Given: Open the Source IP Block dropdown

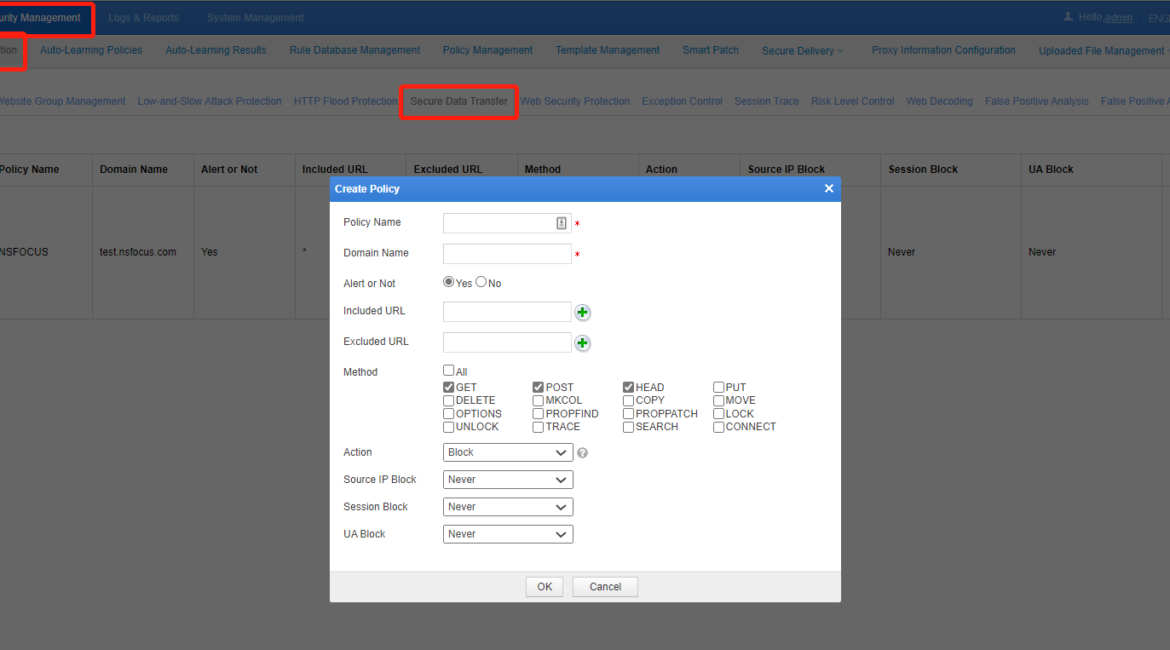Looking at the screenshot, I should (507, 479).
